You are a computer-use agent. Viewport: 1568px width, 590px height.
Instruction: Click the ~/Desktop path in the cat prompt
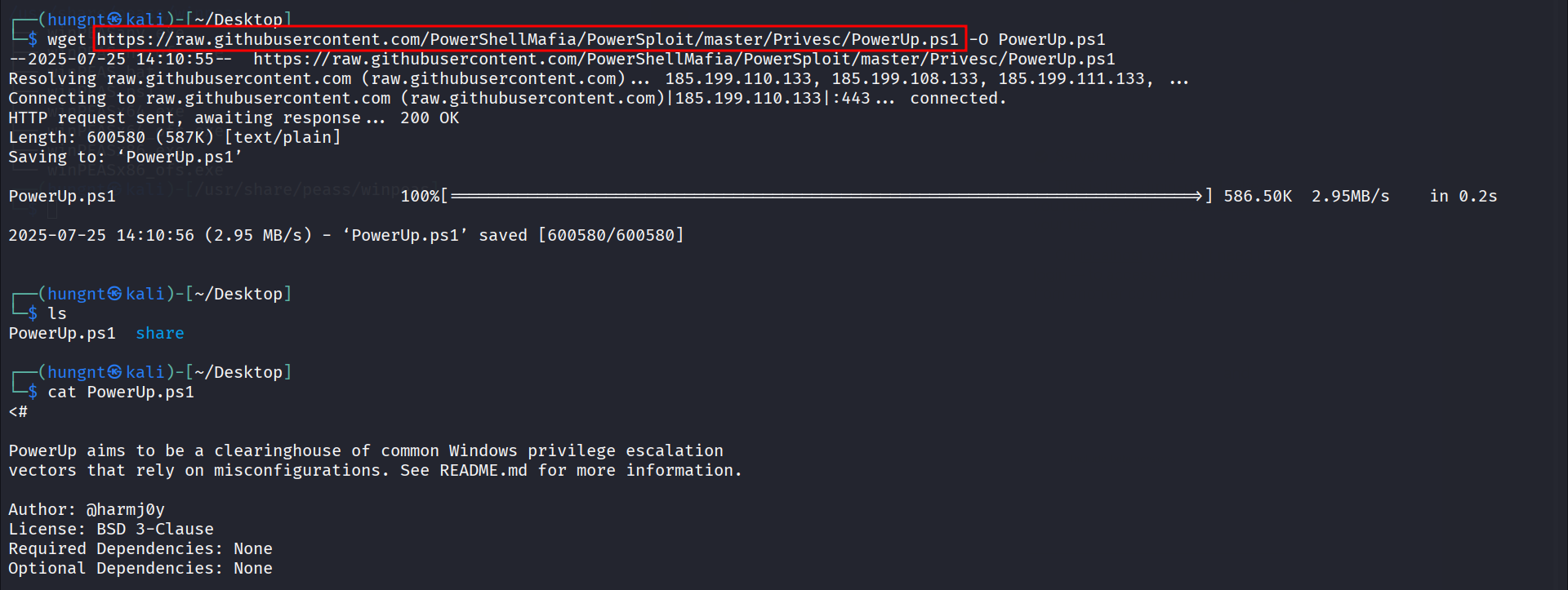tap(238, 372)
